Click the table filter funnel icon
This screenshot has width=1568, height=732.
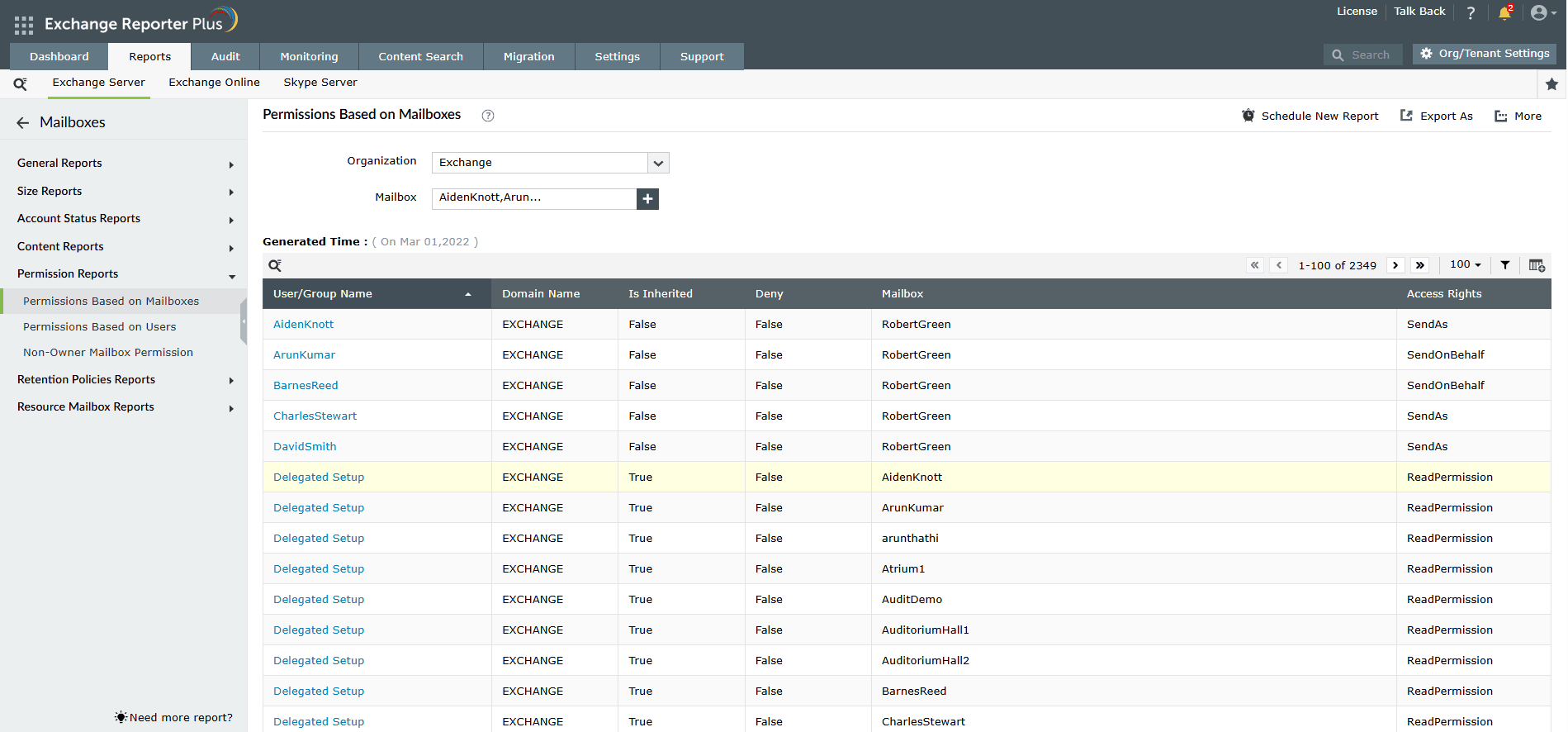1505,265
